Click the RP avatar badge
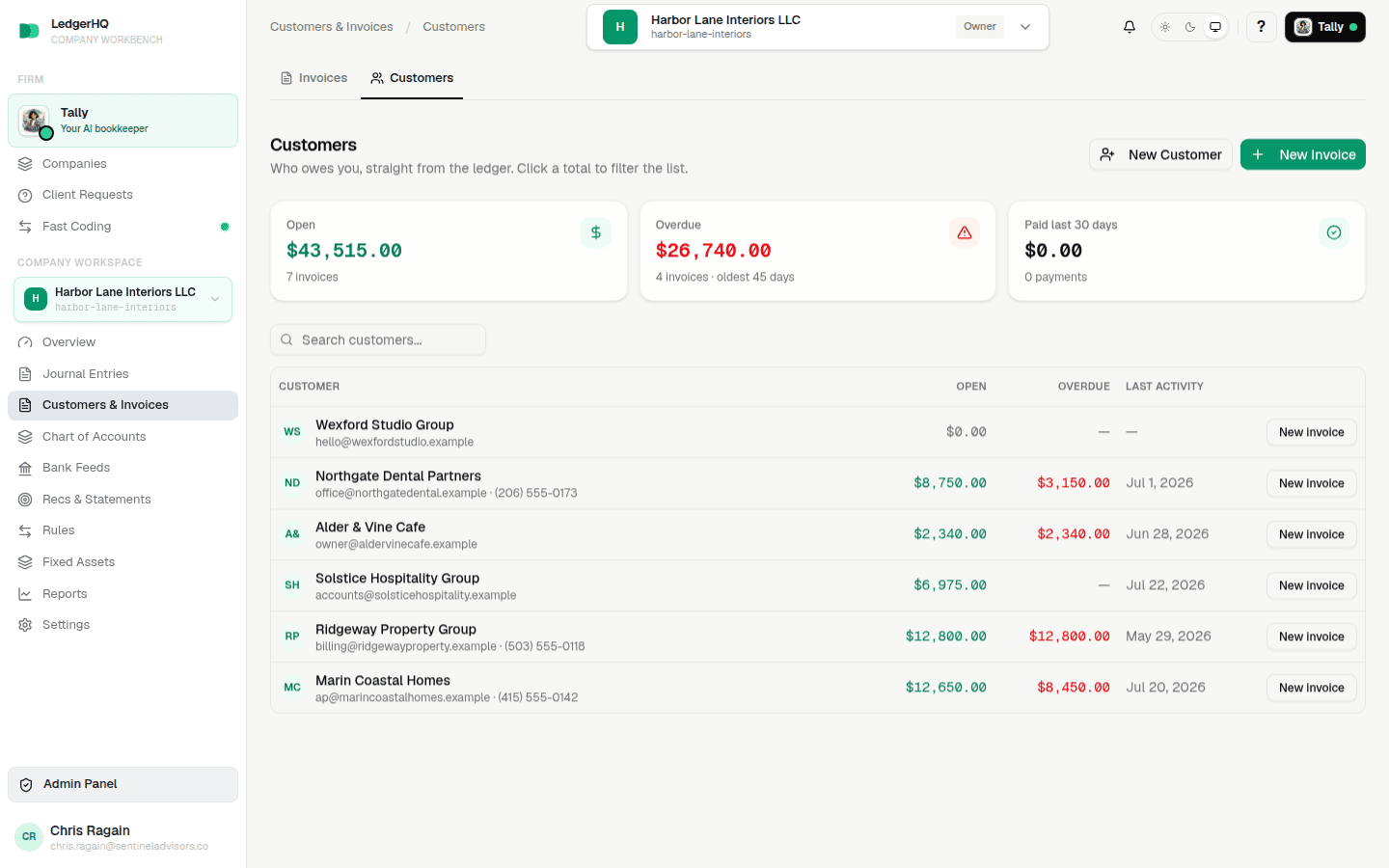The width and height of the screenshot is (1389, 868). click(292, 637)
